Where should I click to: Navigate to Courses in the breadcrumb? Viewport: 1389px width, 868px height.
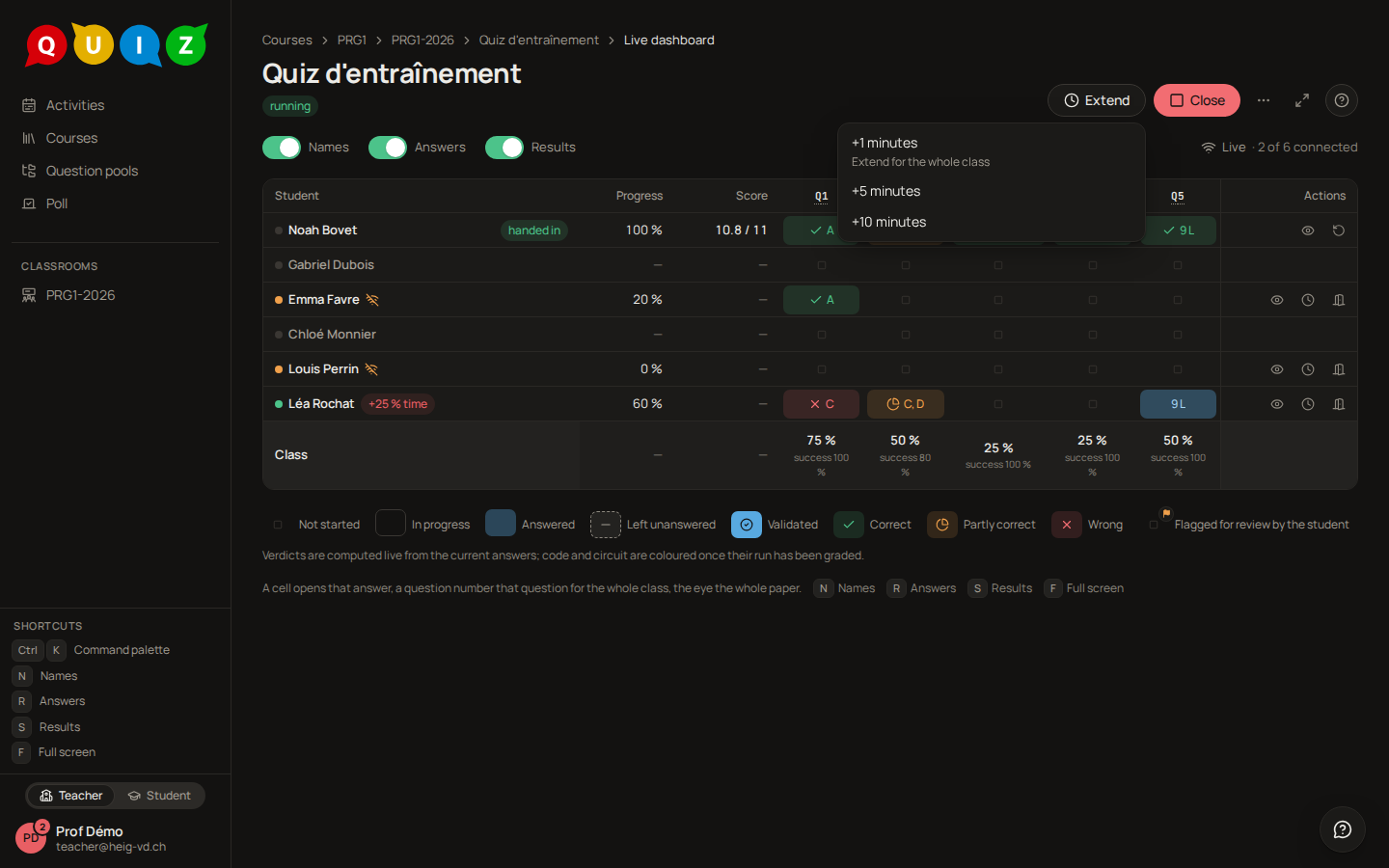click(x=287, y=40)
